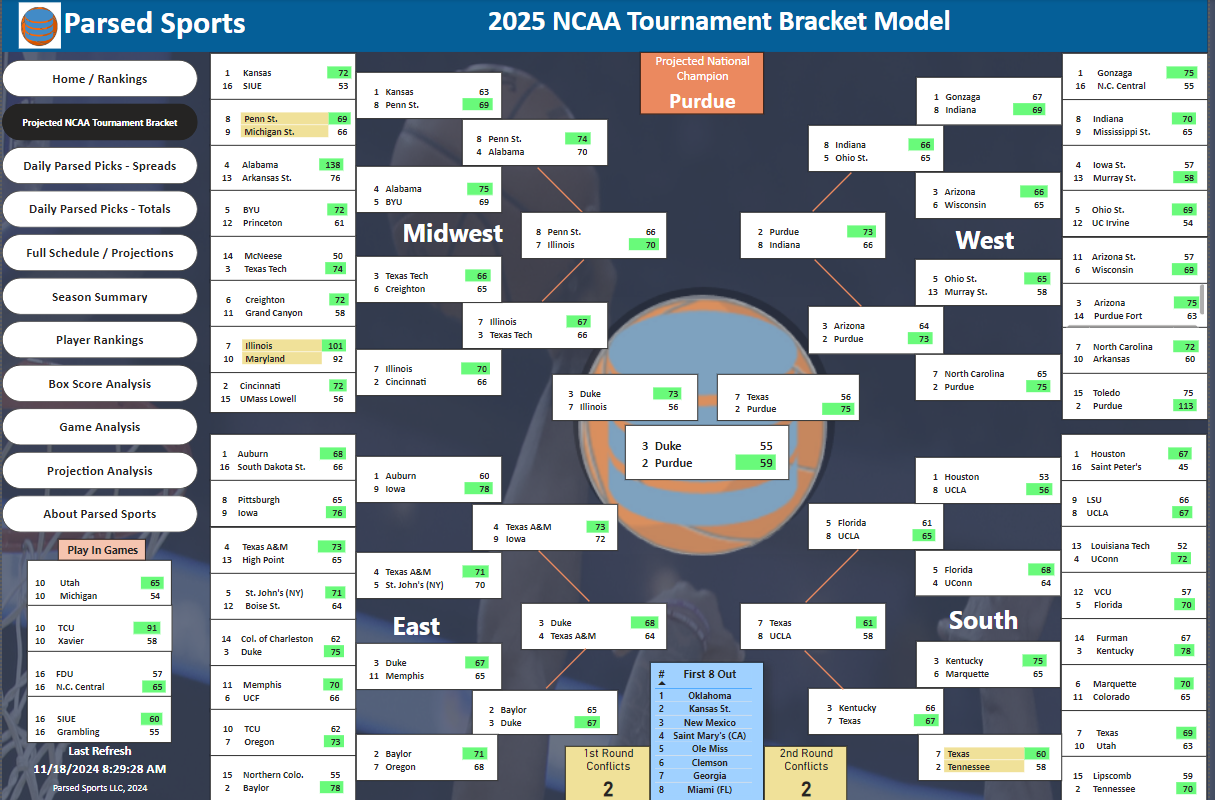
Task: Open the Home / Rankings page
Action: [100, 79]
